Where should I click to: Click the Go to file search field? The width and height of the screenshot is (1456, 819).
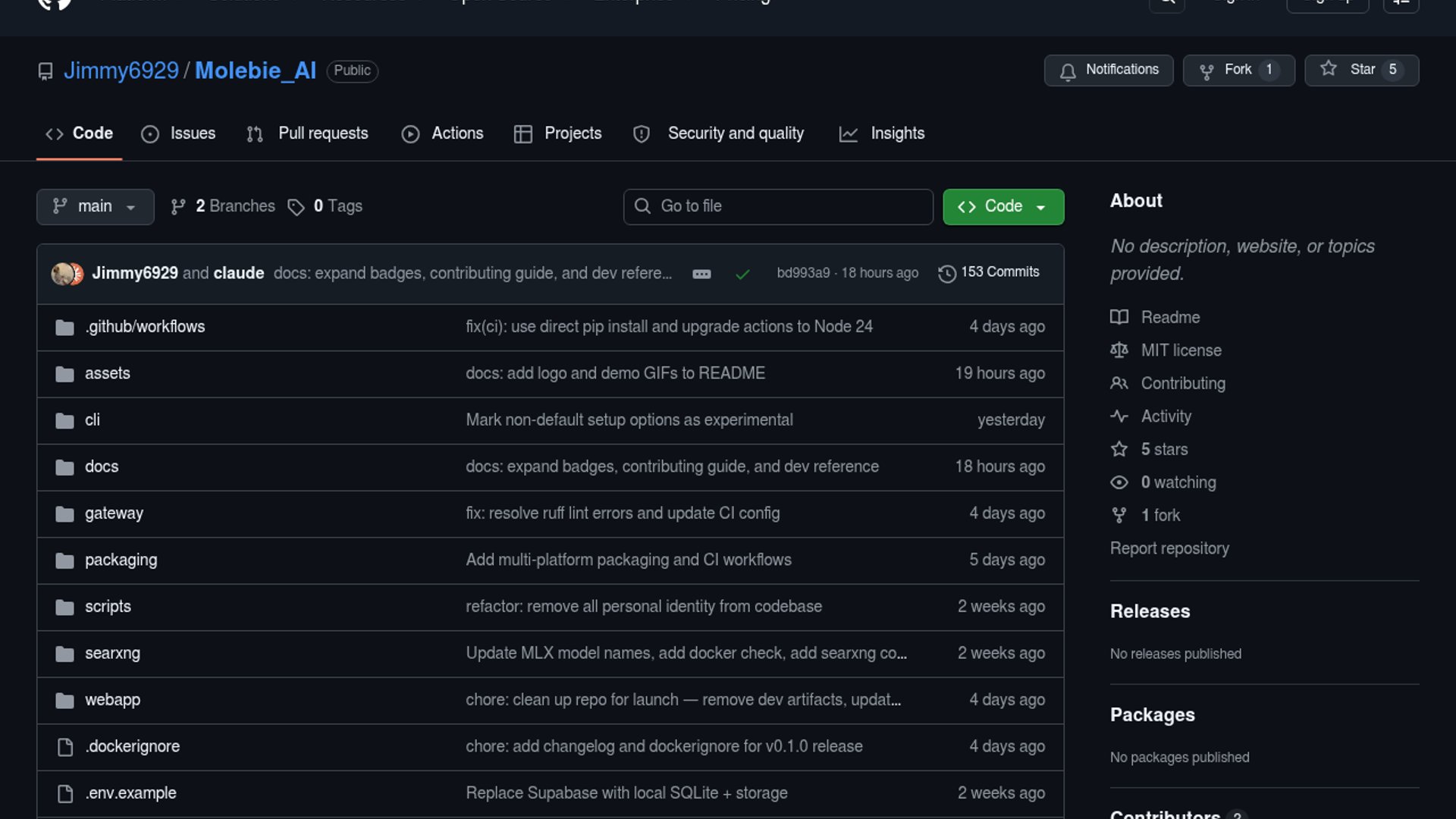778,206
